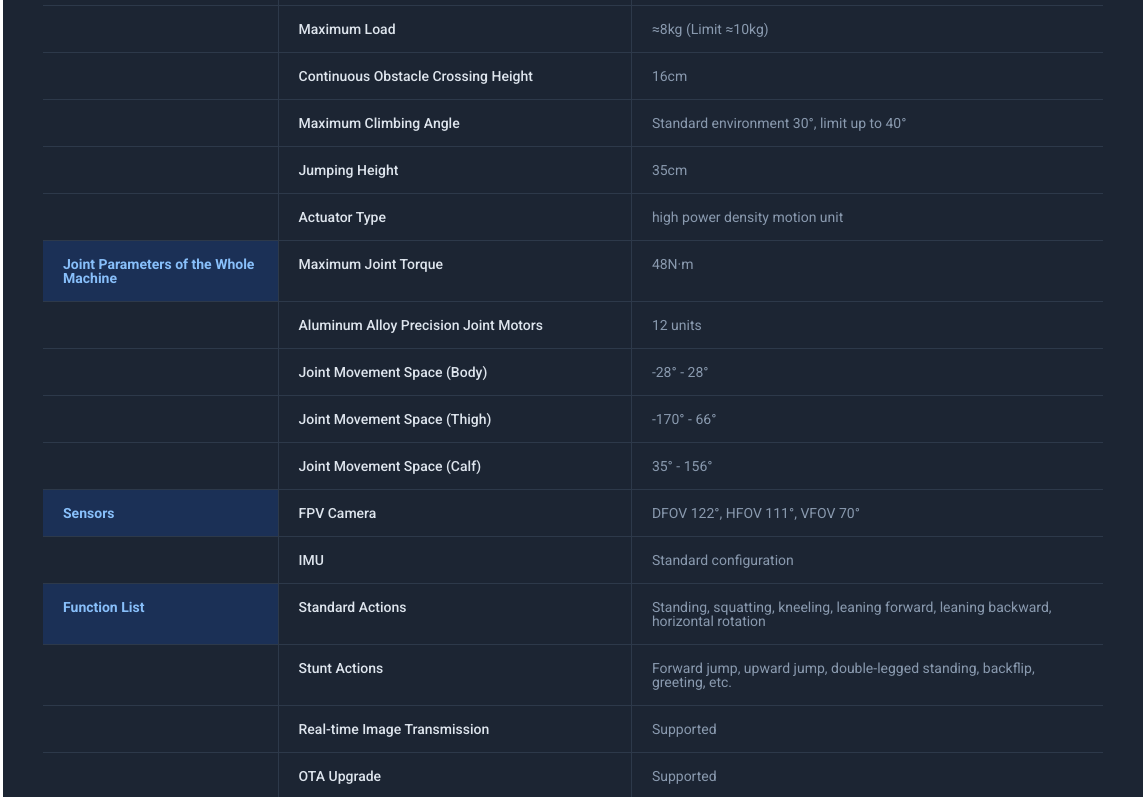
Task: Click the 'Function List' section header
Action: tap(104, 607)
